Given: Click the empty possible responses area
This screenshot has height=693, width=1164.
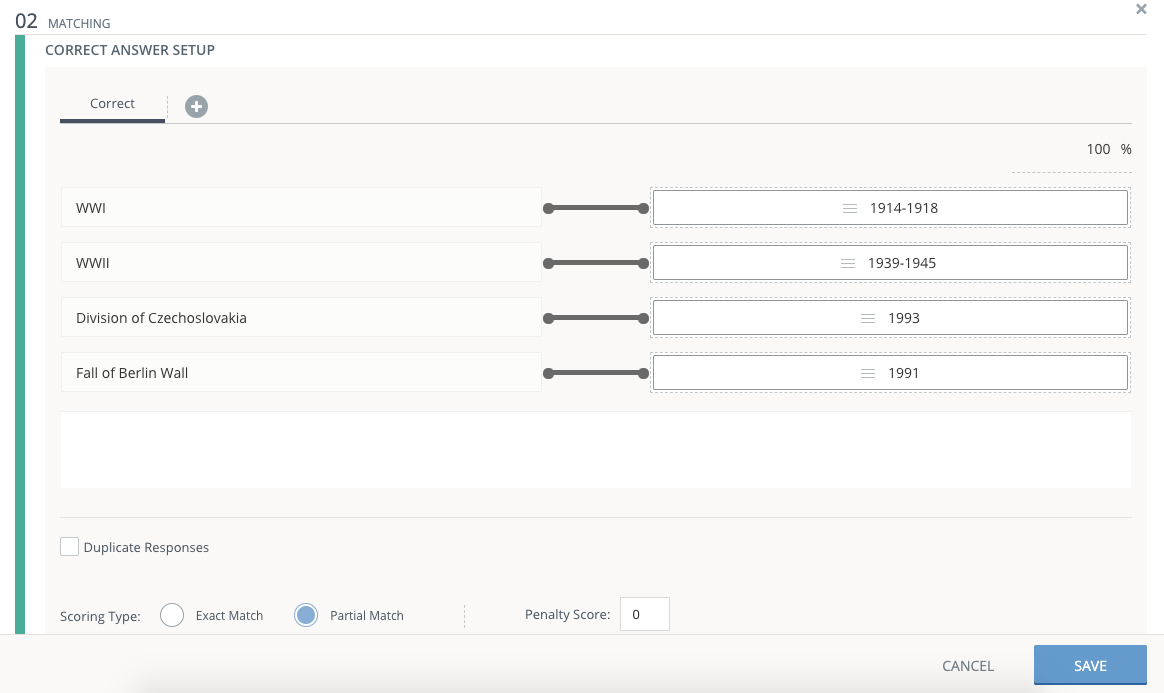Looking at the screenshot, I should [596, 449].
